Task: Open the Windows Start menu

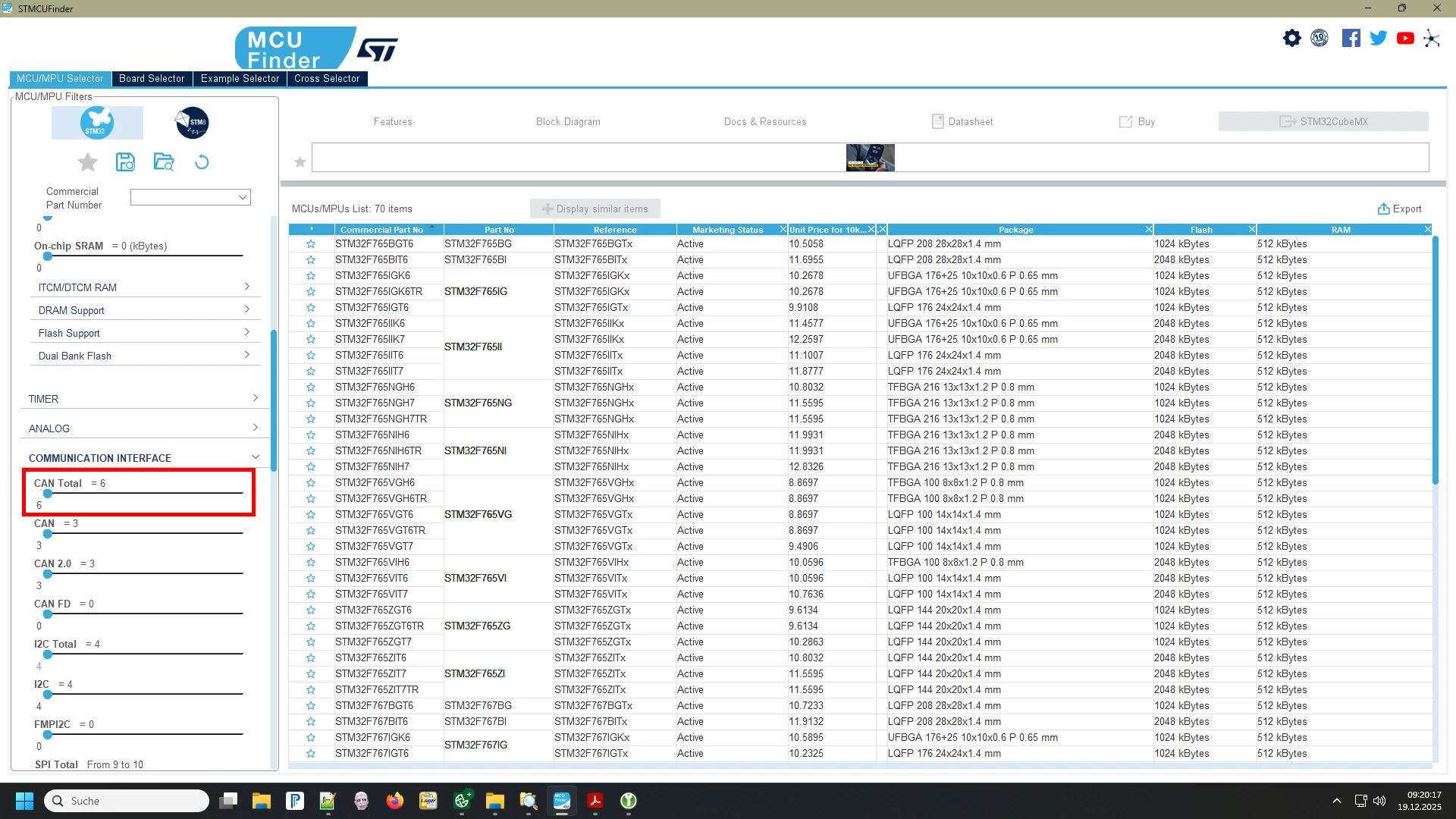Action: pyautogui.click(x=24, y=801)
